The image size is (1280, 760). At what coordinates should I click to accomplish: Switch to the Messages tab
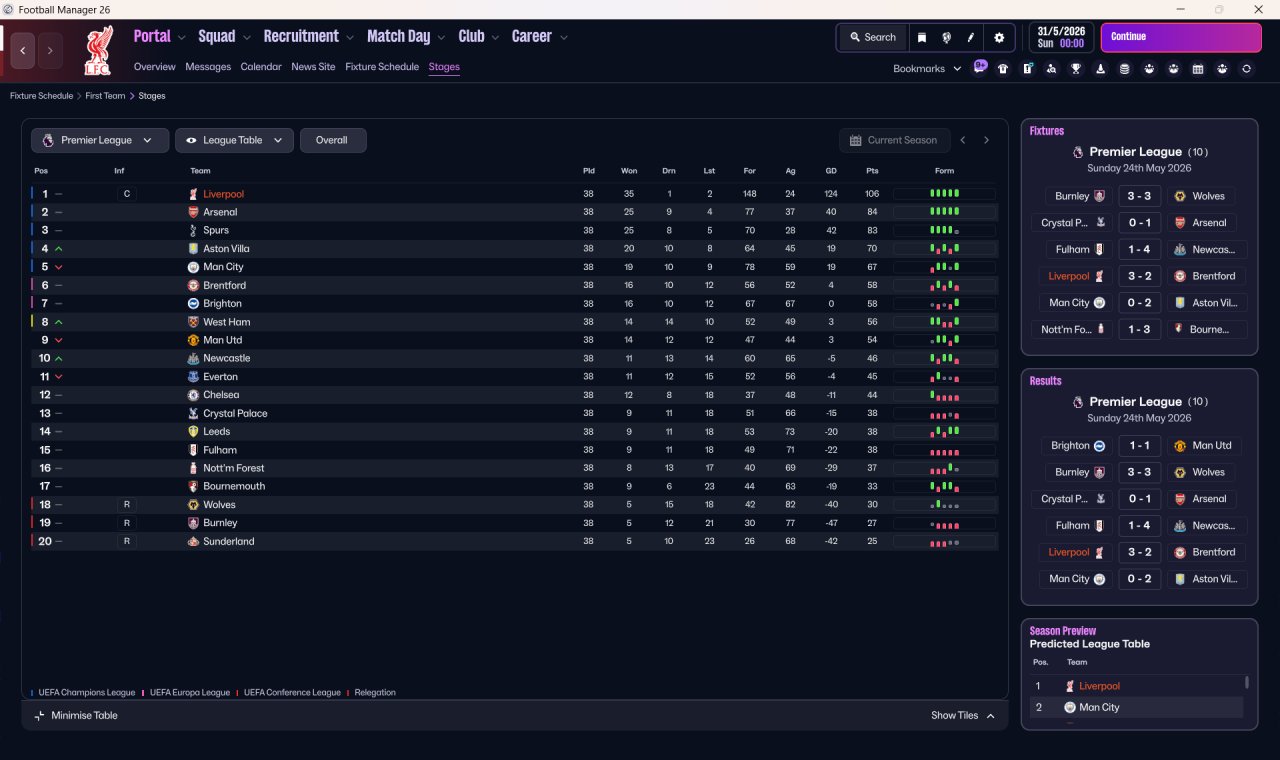208,67
